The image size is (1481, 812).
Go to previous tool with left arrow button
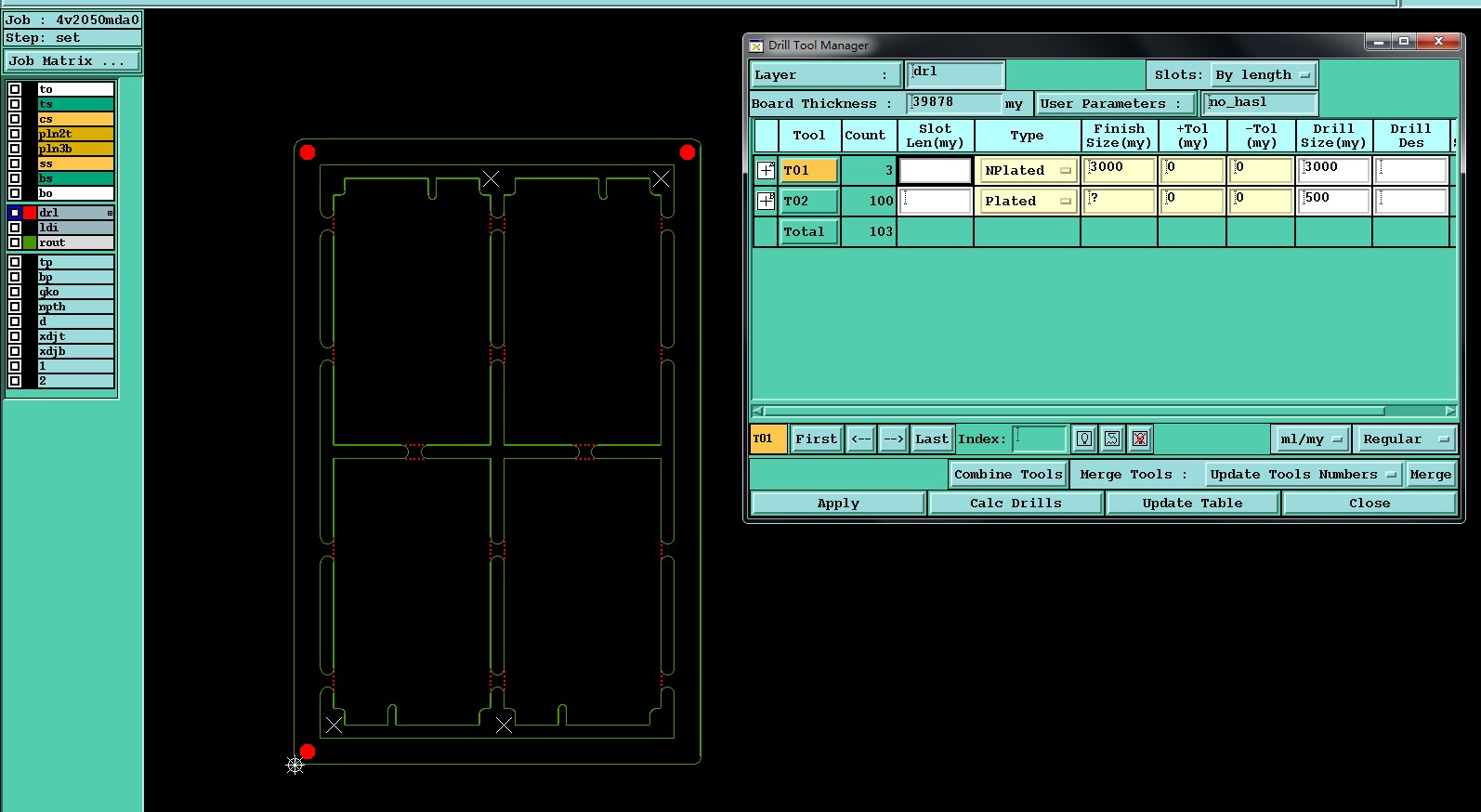(861, 439)
